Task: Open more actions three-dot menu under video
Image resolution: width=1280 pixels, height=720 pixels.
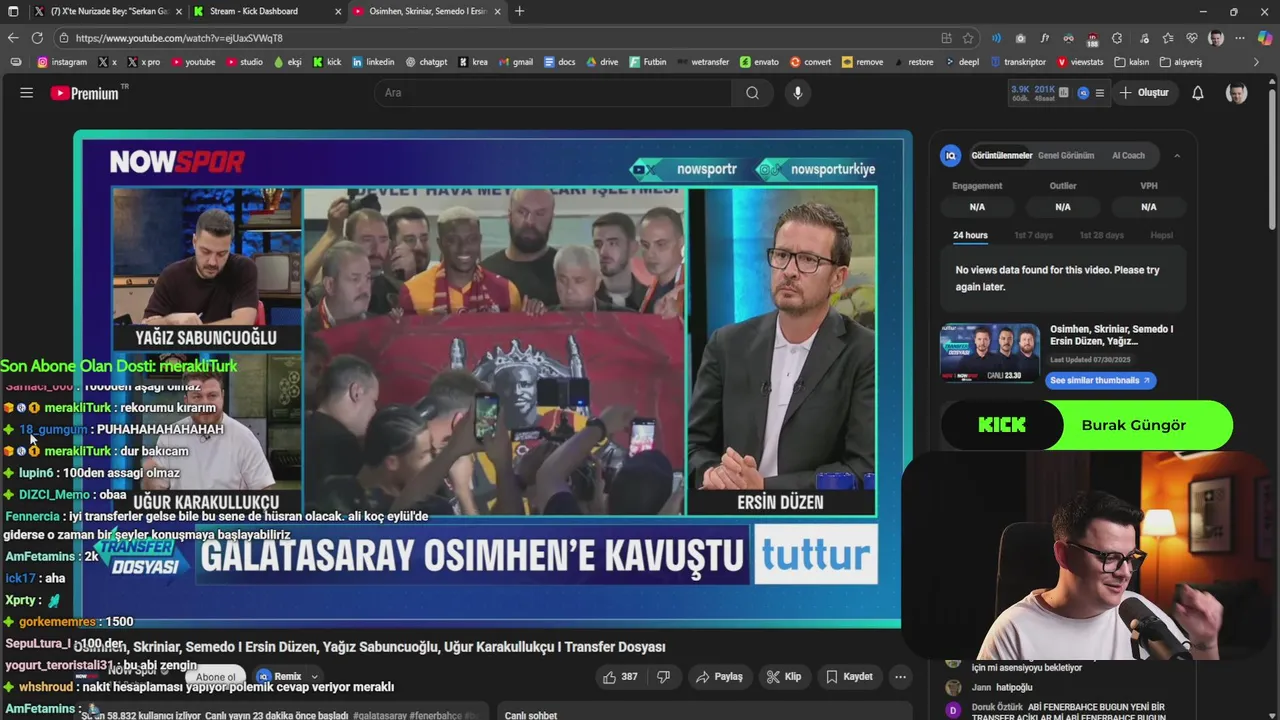Action: [900, 677]
